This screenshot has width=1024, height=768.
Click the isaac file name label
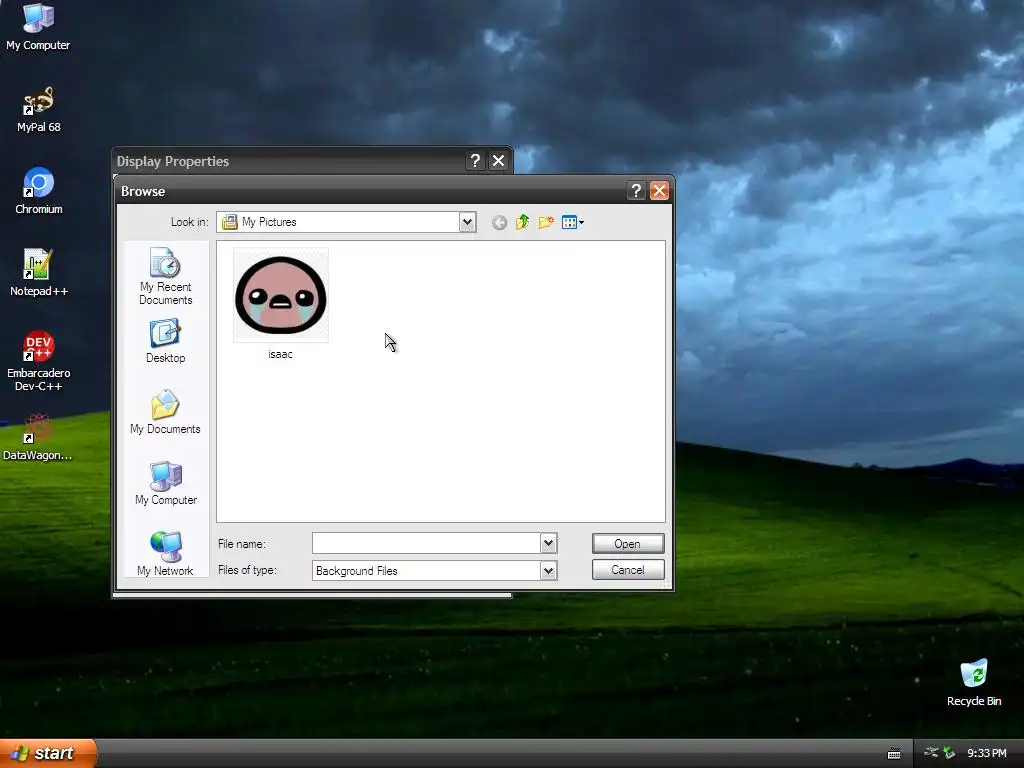pos(280,354)
